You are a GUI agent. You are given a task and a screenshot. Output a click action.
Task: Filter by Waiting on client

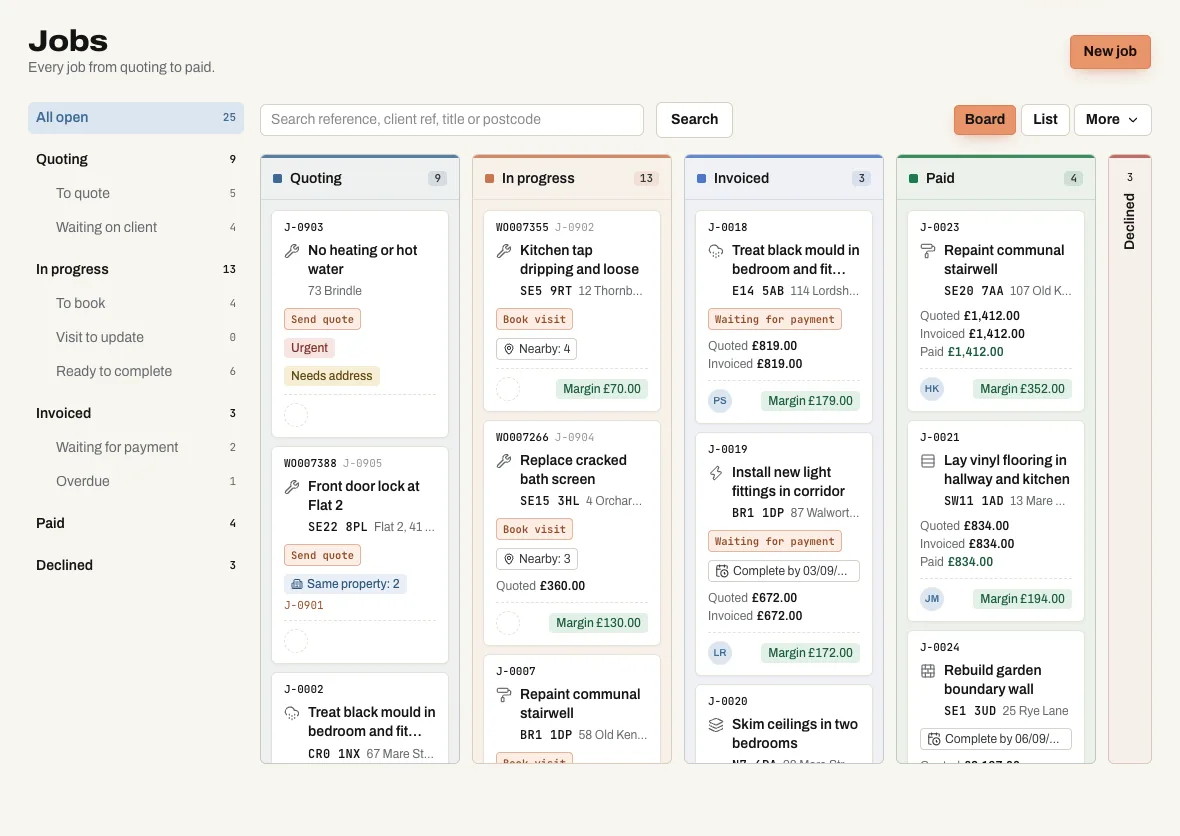136,227
